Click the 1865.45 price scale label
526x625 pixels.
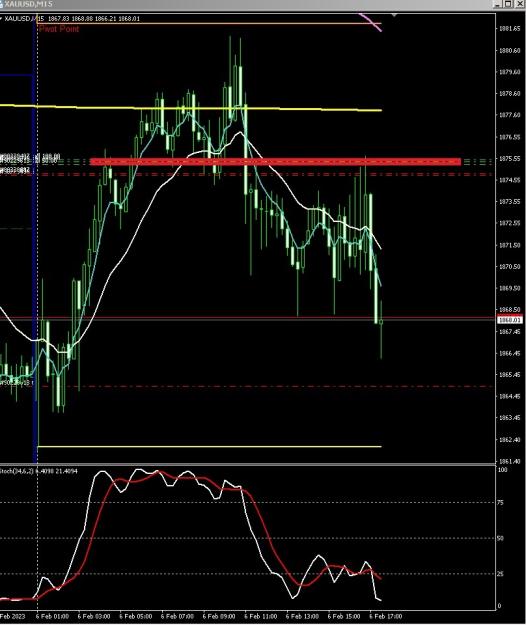[x=510, y=375]
